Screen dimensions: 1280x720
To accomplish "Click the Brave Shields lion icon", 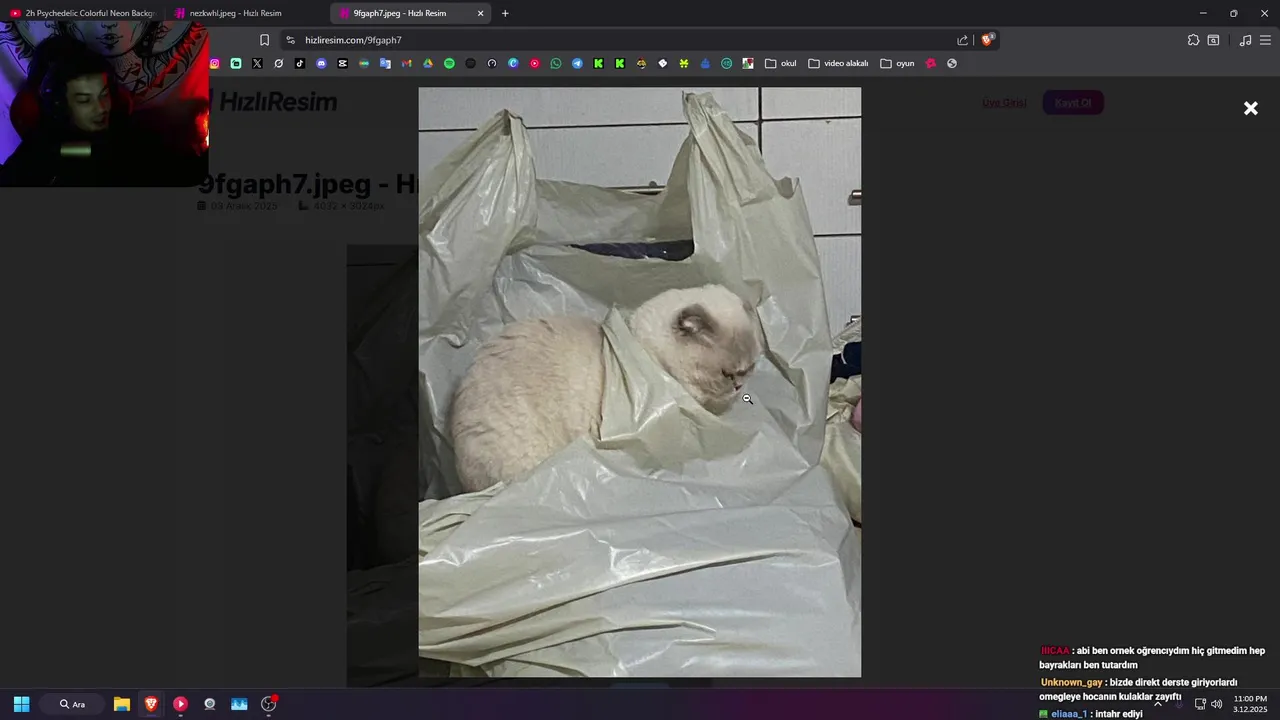I will coord(987,40).
